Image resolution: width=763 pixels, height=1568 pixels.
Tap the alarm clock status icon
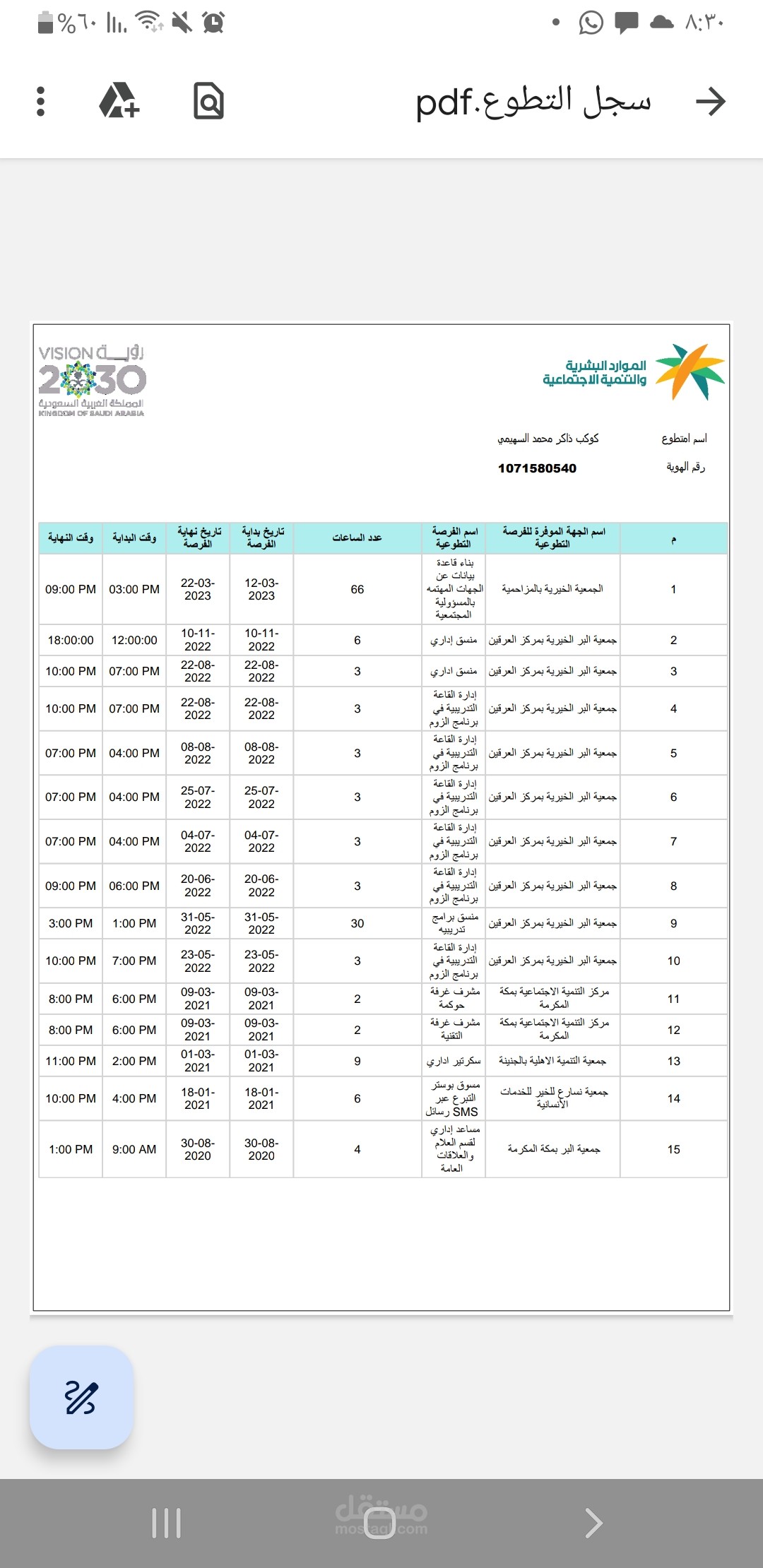tap(213, 23)
